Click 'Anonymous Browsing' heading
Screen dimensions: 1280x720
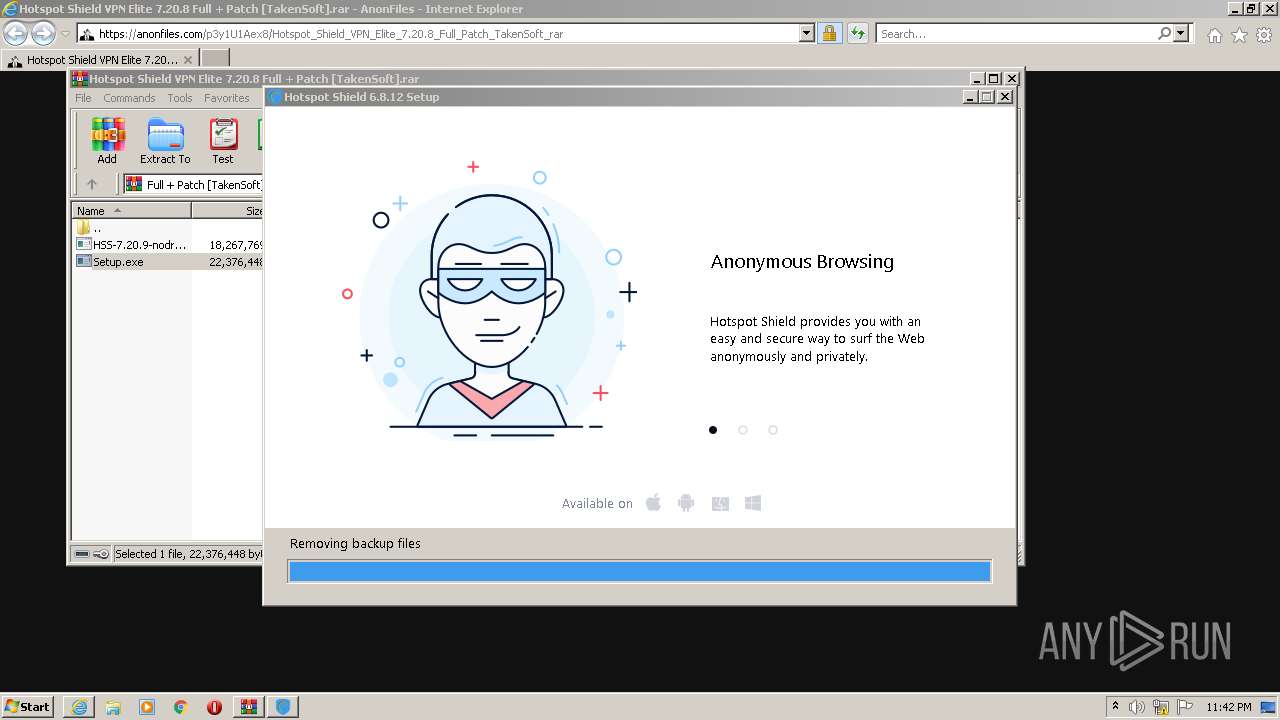tap(802, 262)
